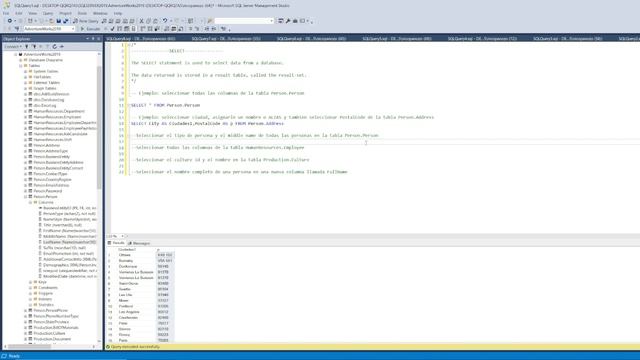The width and height of the screenshot is (640, 360).
Task: Click the Refresh icon in Object Explorer toolbar
Action: point(55,47)
